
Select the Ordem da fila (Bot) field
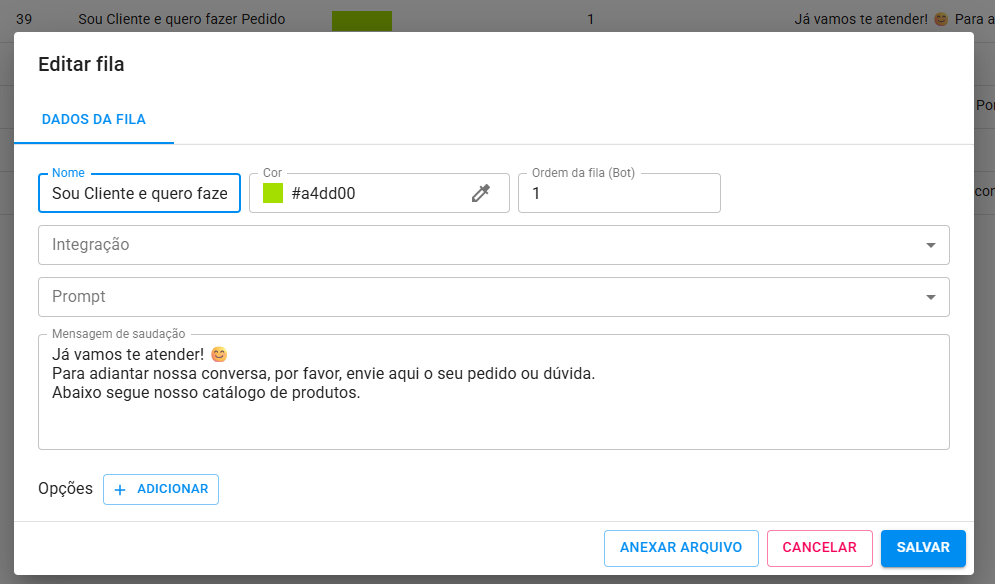pyautogui.click(x=618, y=194)
